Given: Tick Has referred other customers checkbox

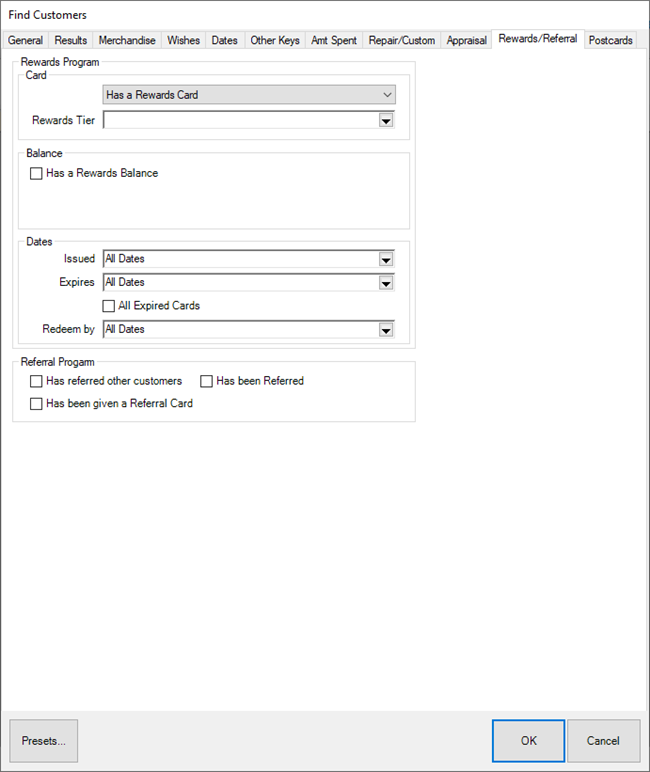Looking at the screenshot, I should (x=37, y=382).
